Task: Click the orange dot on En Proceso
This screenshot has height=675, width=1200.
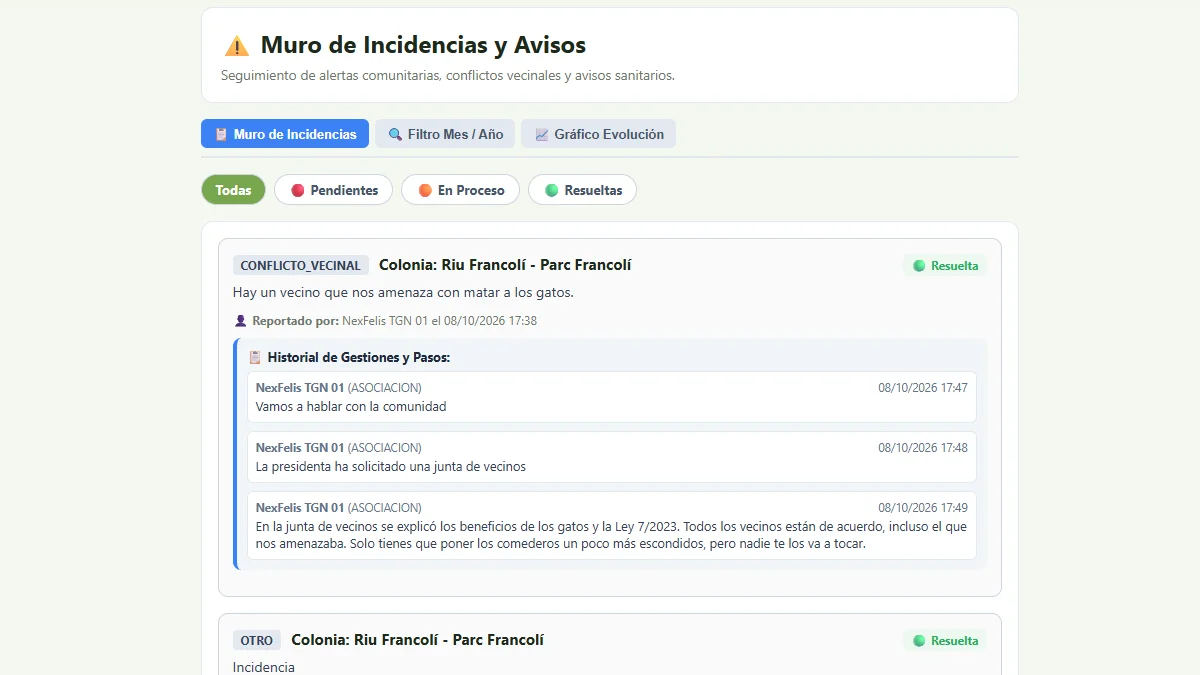Action: coord(425,190)
